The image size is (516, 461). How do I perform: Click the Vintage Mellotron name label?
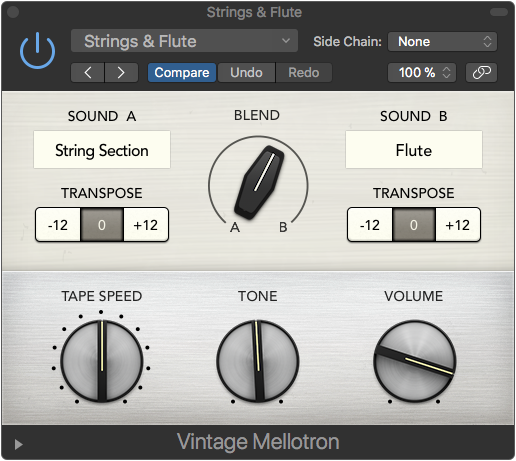tap(258, 442)
